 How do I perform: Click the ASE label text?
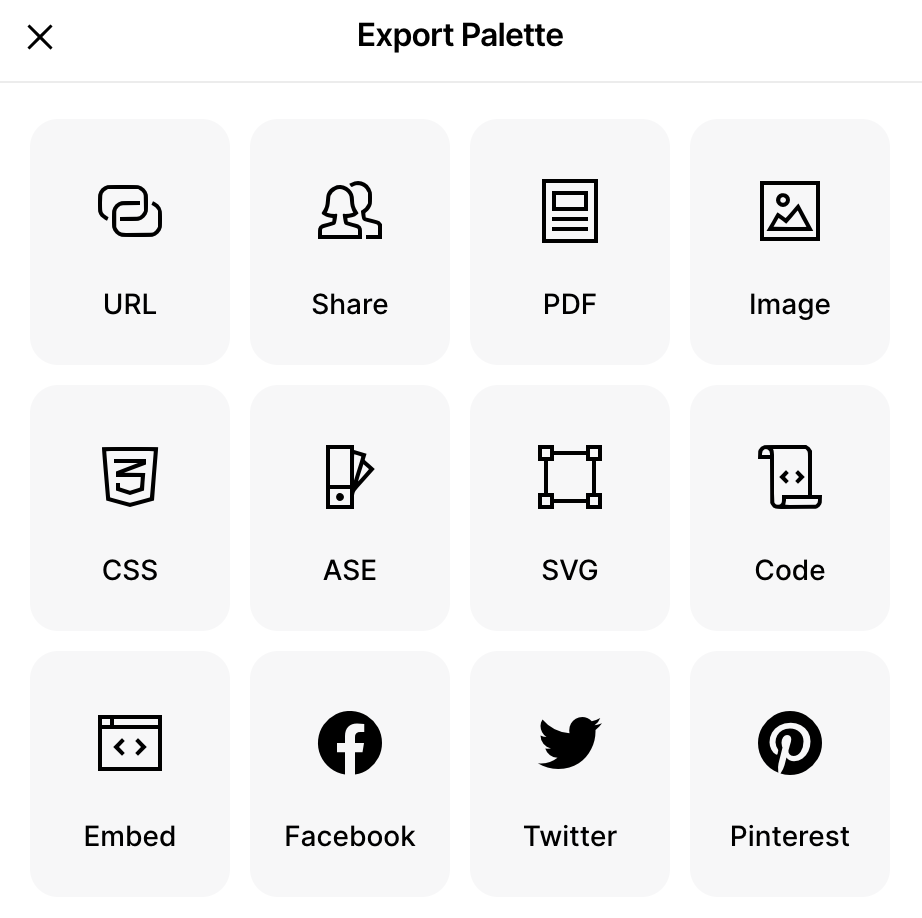(x=350, y=570)
